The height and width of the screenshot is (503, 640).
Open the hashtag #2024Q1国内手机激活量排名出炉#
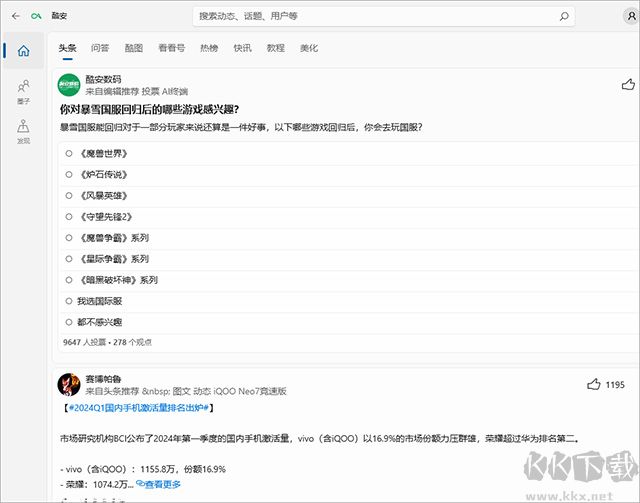click(x=139, y=408)
